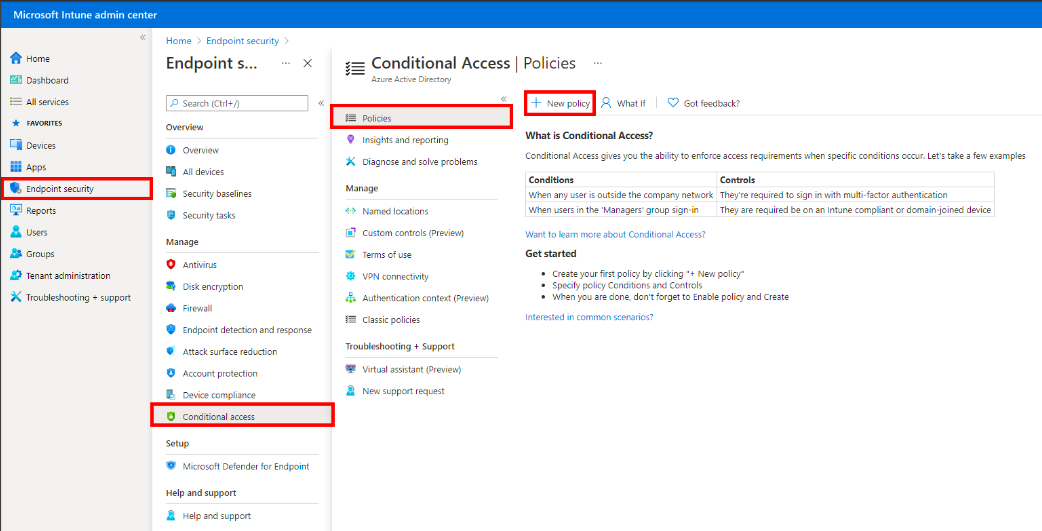Screen dimensions: 1042x531
Task: Open the Reports icon in sidebar
Action: 16,211
